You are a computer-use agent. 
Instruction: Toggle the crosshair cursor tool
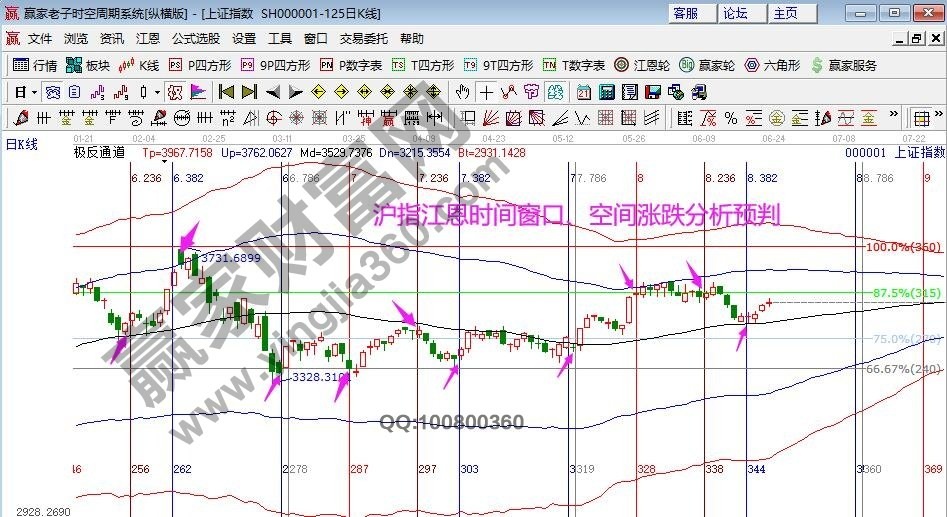pyautogui.click(x=485, y=92)
